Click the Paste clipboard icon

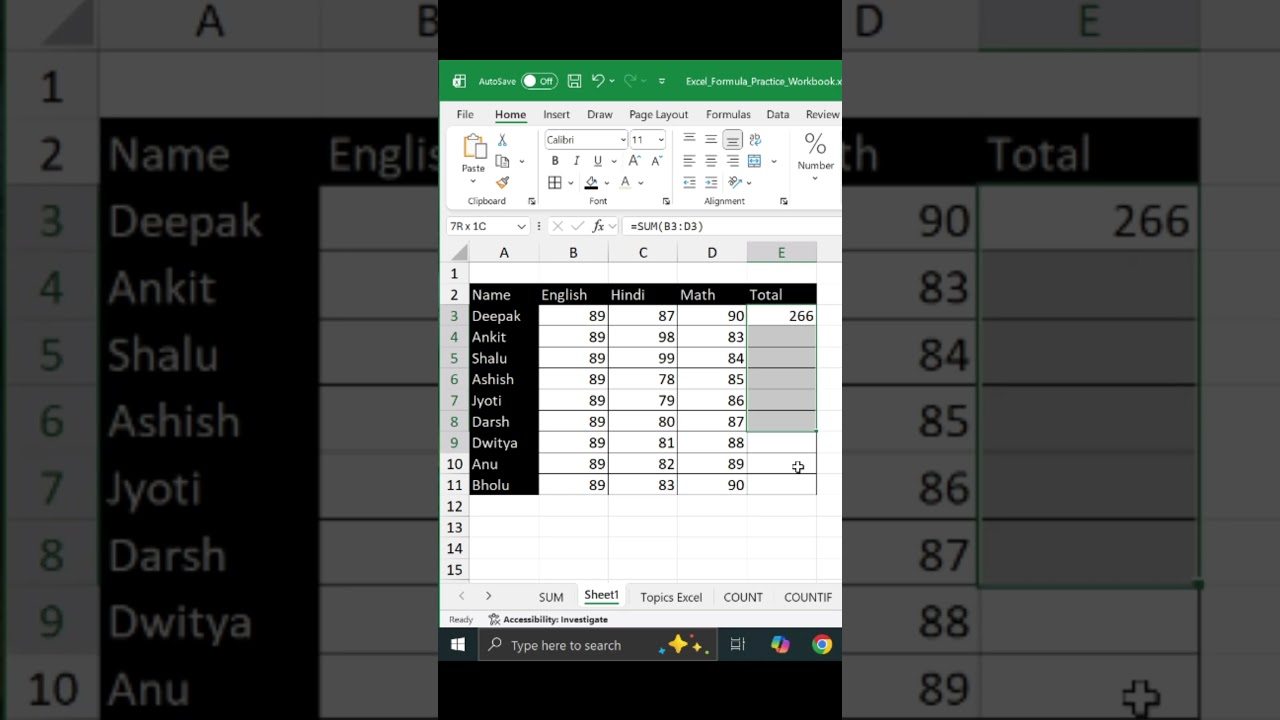[474, 147]
